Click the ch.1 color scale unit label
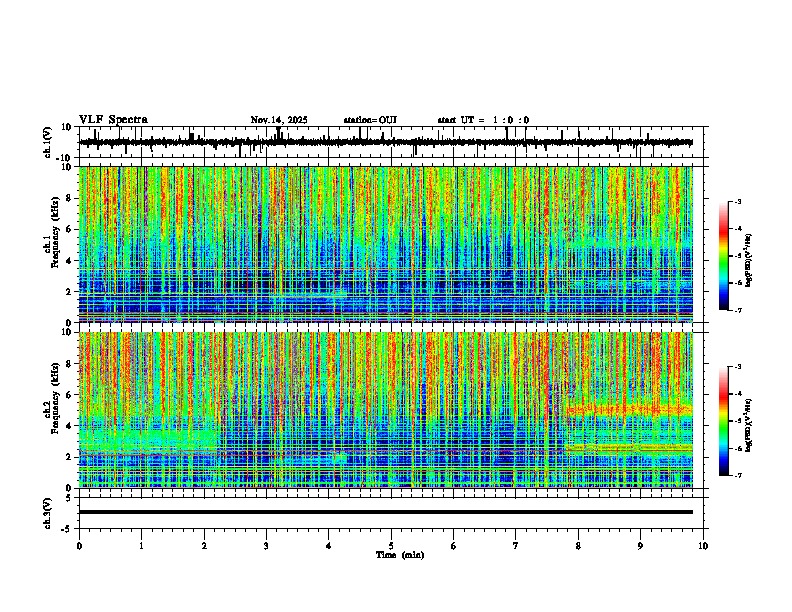The height and width of the screenshot is (612, 792). pyautogui.click(x=749, y=260)
